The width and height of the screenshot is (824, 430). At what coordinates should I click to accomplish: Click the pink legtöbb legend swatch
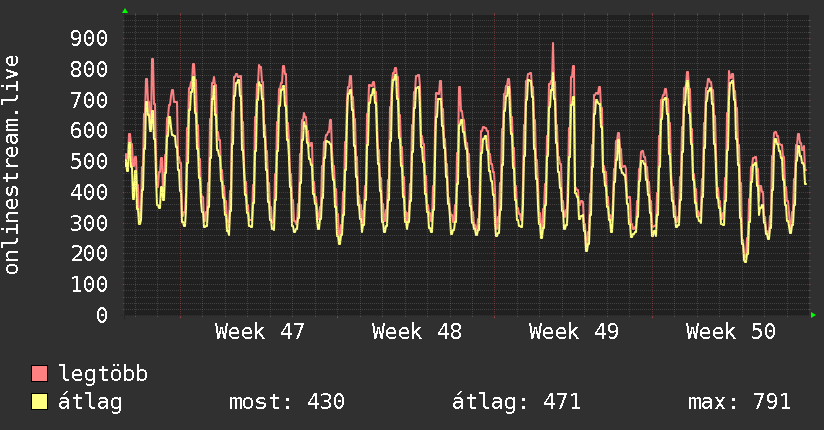[x=39, y=374]
